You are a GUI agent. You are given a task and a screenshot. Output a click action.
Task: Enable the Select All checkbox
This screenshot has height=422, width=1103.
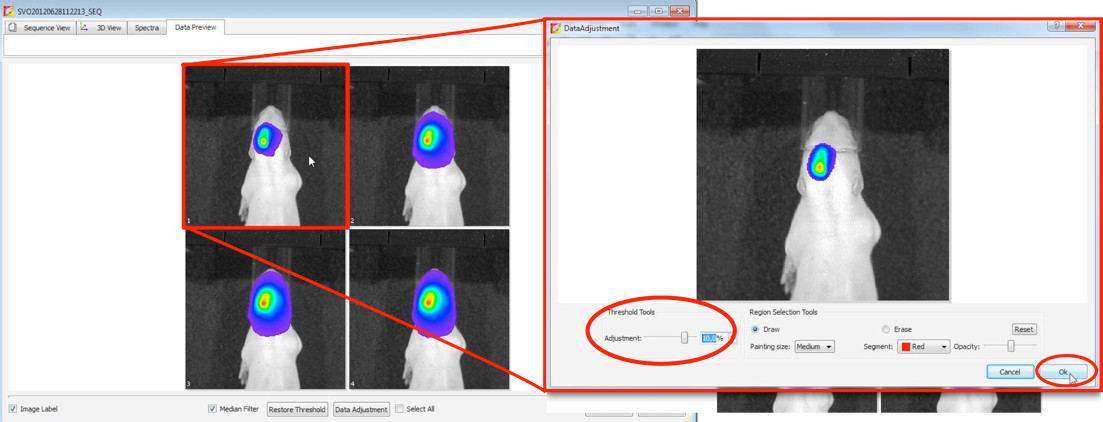click(399, 409)
